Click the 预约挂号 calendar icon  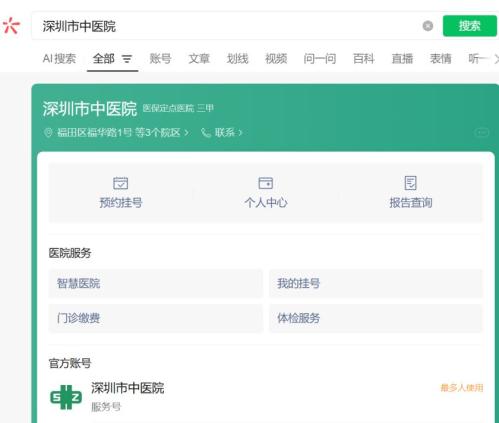[x=120, y=183]
